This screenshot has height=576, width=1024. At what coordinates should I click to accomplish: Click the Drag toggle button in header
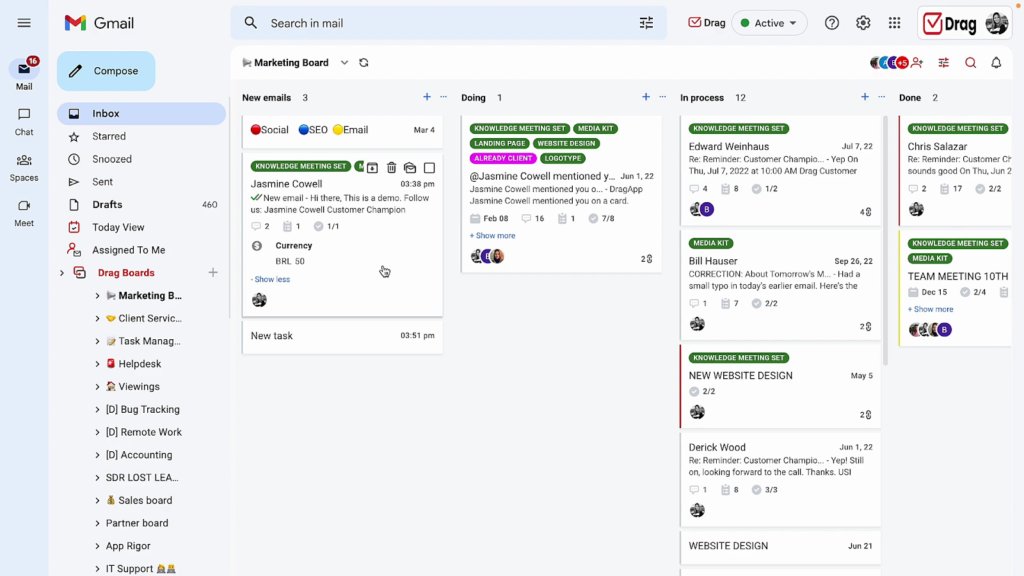click(x=707, y=23)
